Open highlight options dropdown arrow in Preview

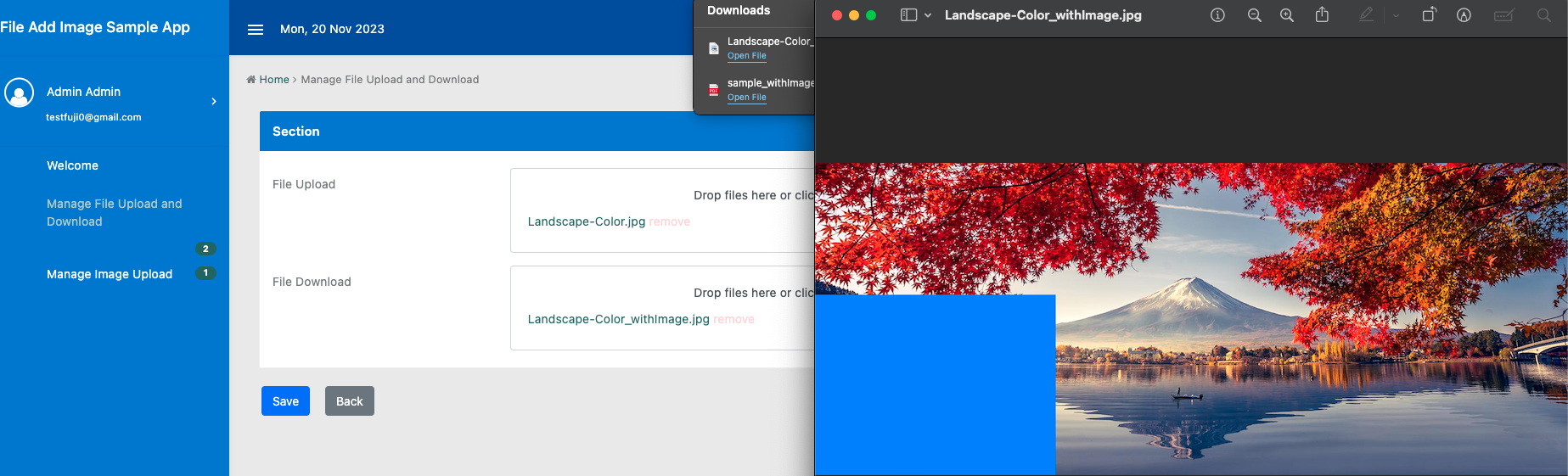[1396, 15]
